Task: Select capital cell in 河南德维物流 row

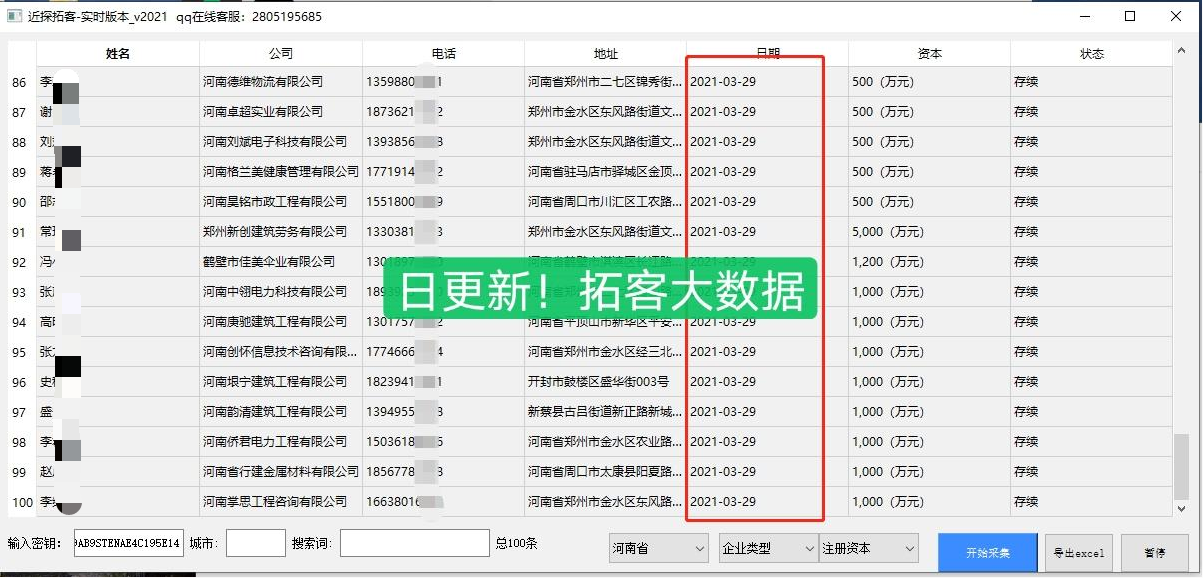Action: tap(929, 82)
